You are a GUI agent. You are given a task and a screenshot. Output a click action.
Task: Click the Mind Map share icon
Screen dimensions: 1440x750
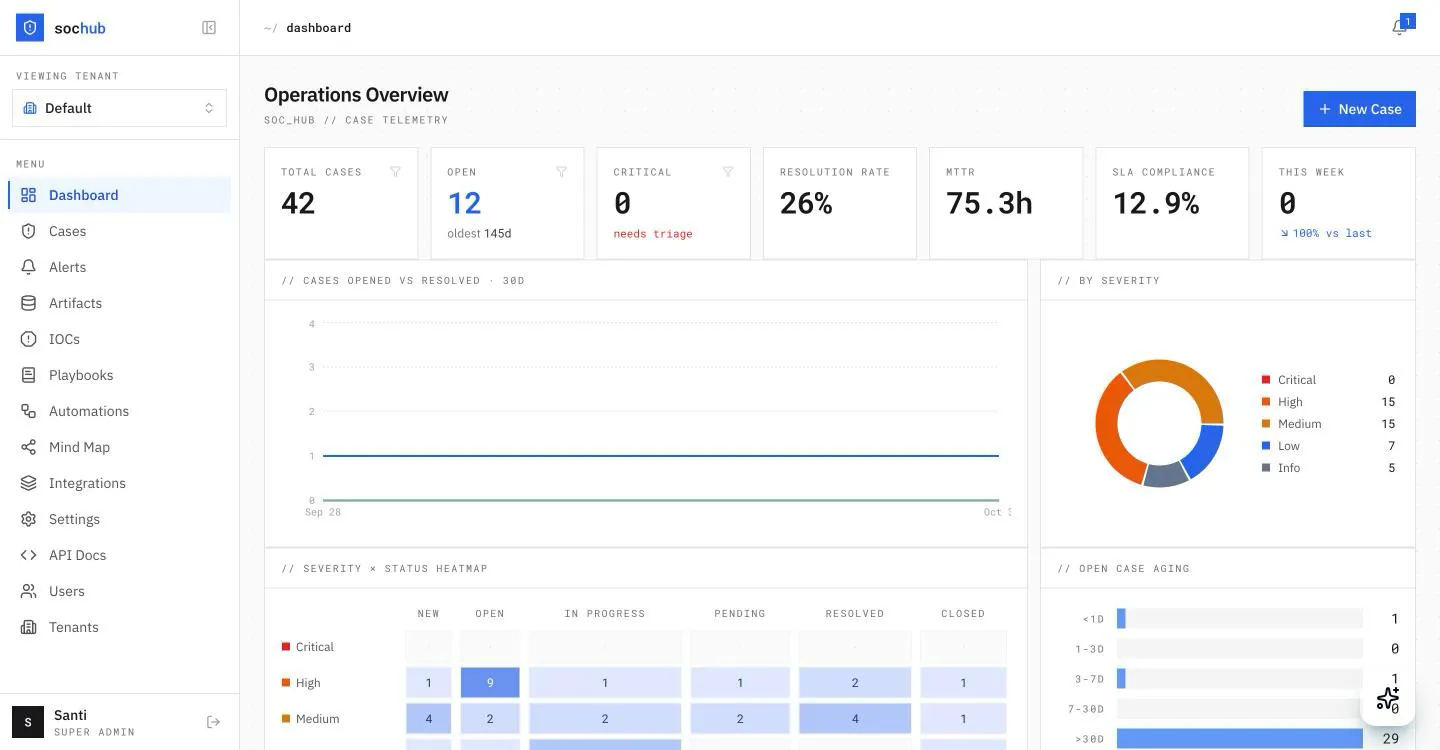(x=29, y=447)
